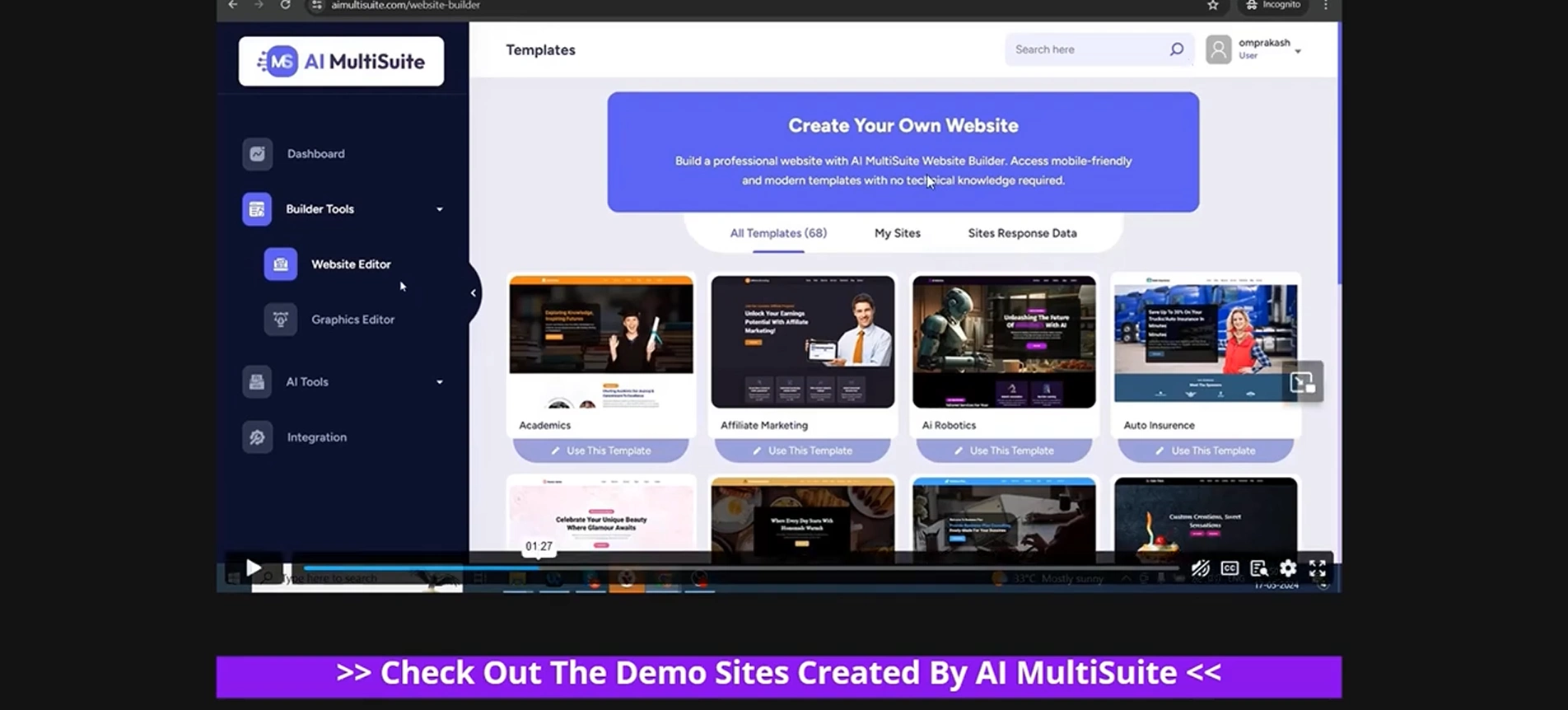Use This Template for Academics

pyautogui.click(x=601, y=451)
